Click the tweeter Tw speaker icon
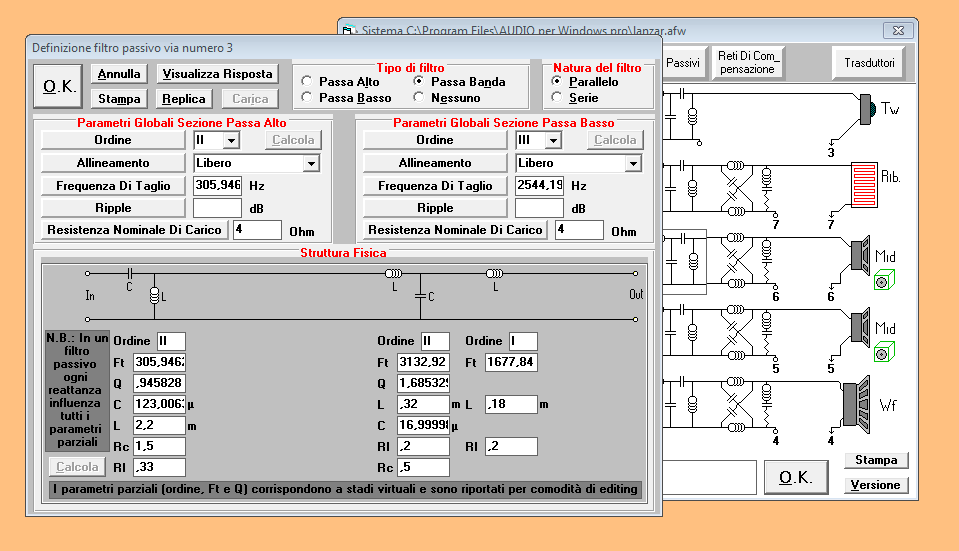This screenshot has width=959, height=551. tap(866, 109)
